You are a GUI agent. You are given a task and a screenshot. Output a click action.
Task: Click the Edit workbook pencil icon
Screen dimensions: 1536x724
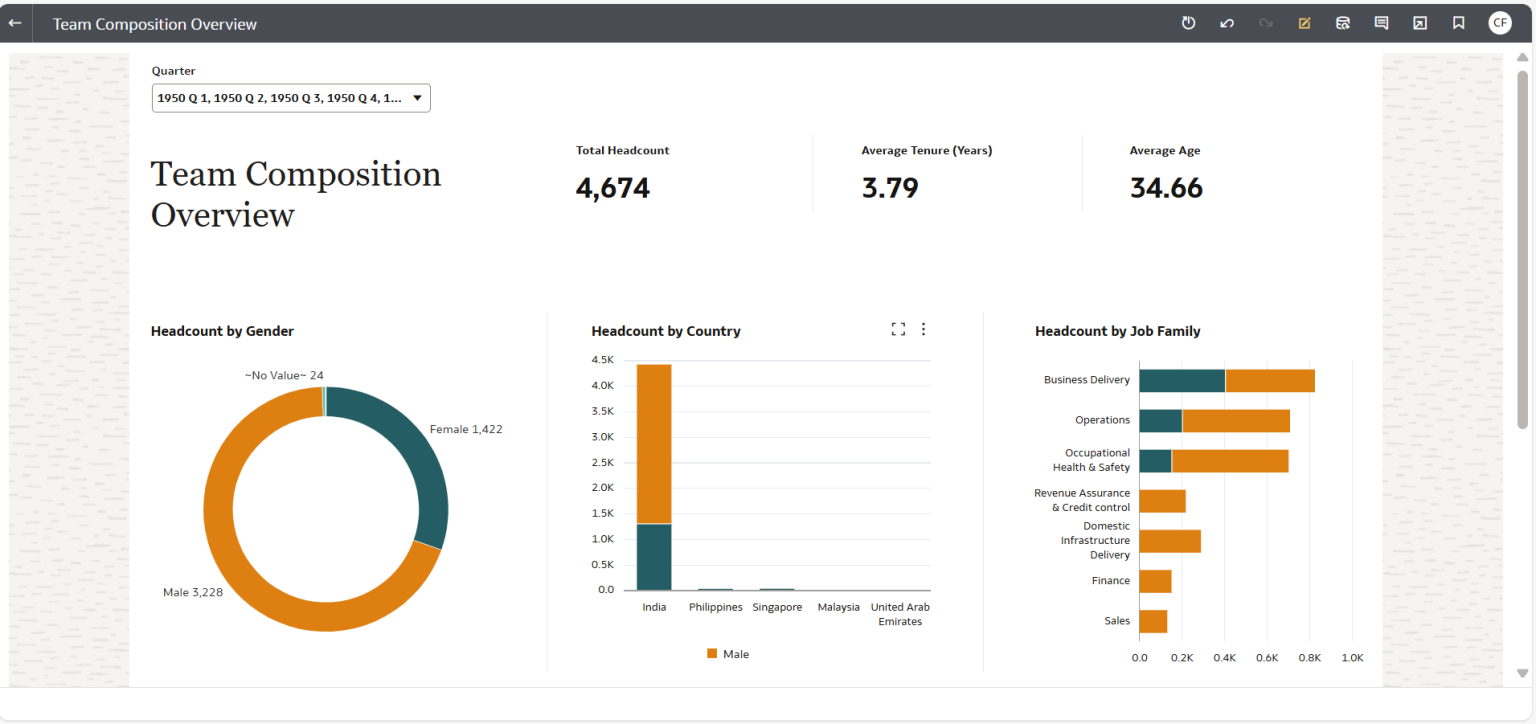[x=1304, y=22]
